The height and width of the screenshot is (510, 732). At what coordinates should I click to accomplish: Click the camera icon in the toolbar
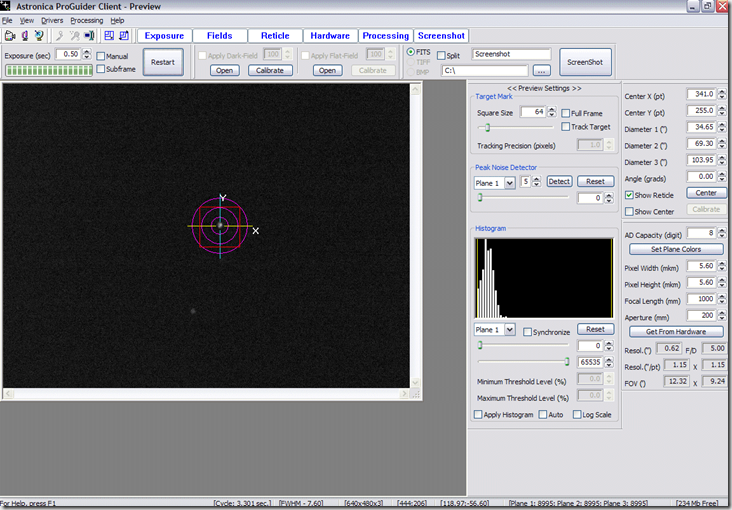point(9,36)
